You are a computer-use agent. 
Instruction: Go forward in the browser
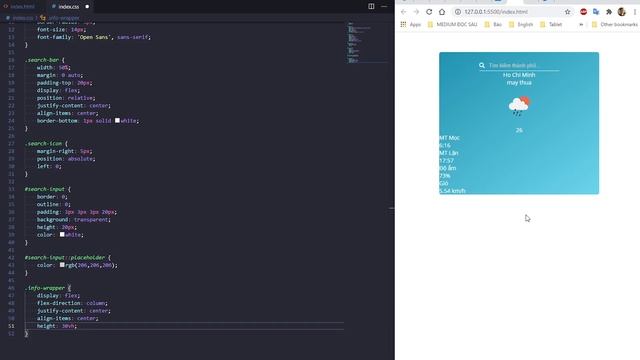pyautogui.click(x=416, y=12)
